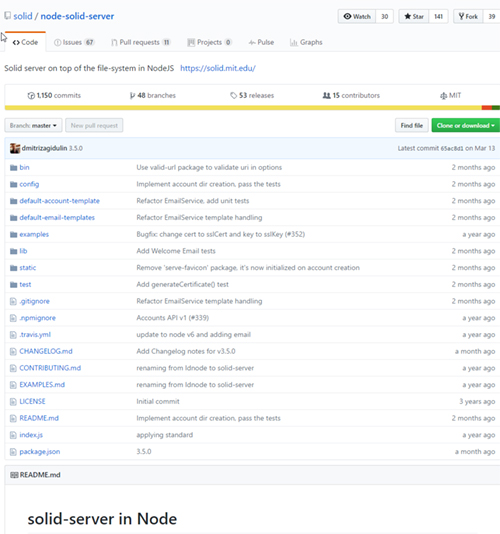Viewport: 500px width, 534px height.
Task: Open the node-solid-server repository link
Action: coord(77,16)
